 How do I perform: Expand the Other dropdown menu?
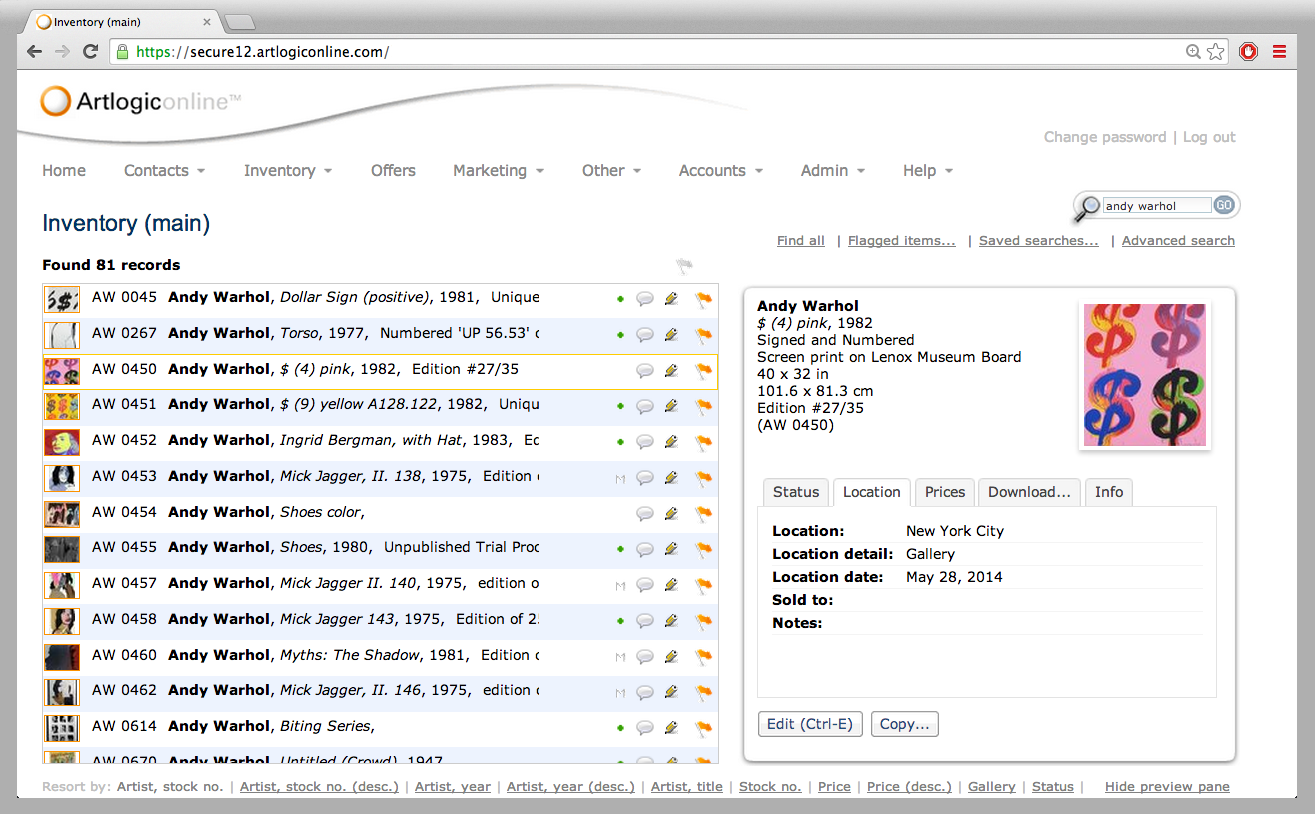click(x=611, y=171)
